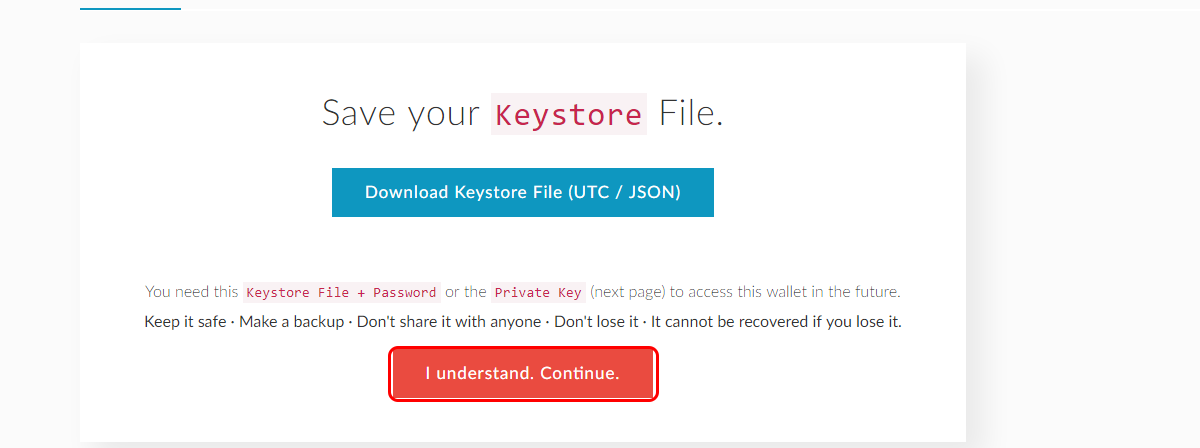1200x448 pixels.
Task: Click the '(next page)' text
Action: 627,293
